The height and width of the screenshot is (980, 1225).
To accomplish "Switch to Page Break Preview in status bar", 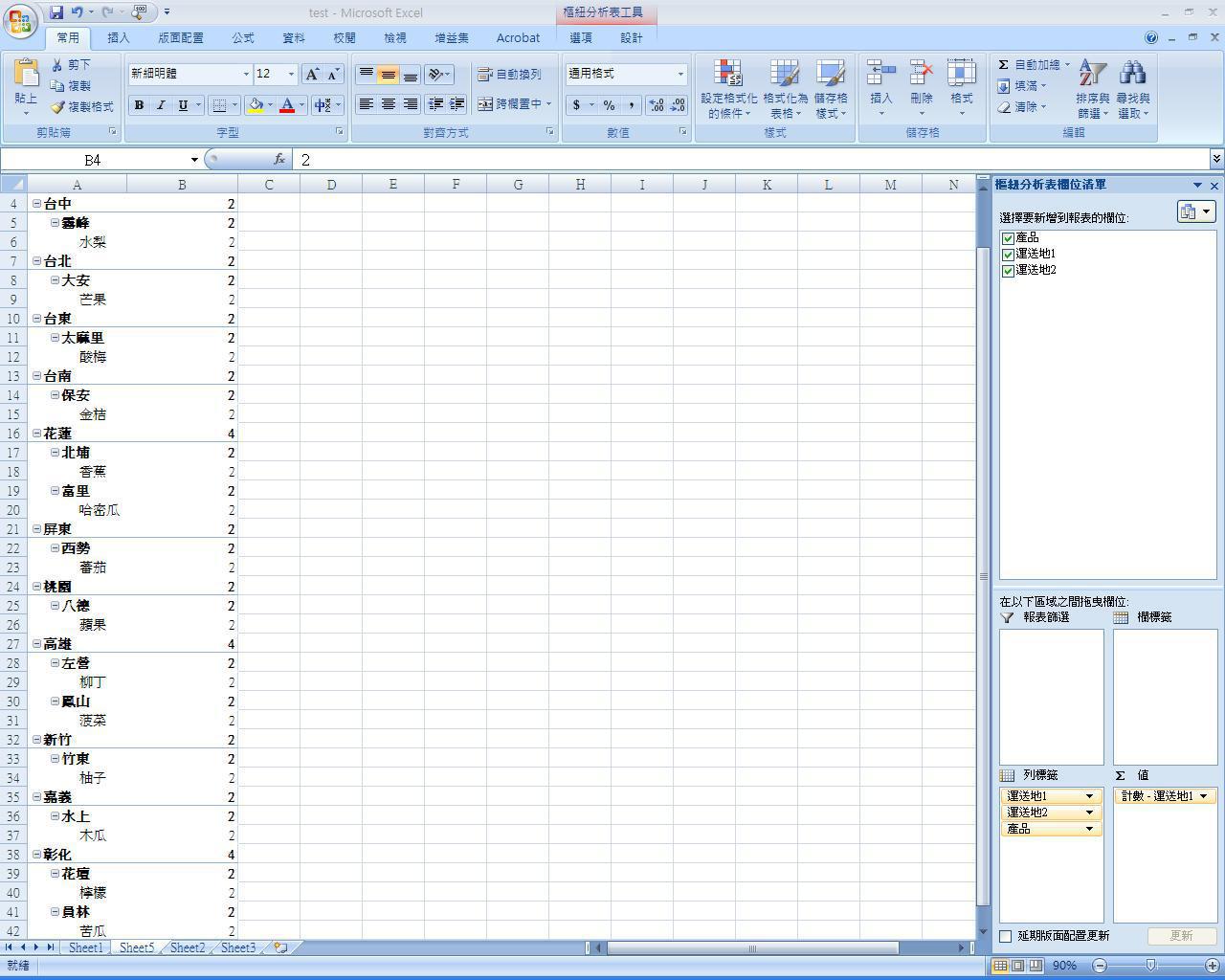I will coord(1035,966).
